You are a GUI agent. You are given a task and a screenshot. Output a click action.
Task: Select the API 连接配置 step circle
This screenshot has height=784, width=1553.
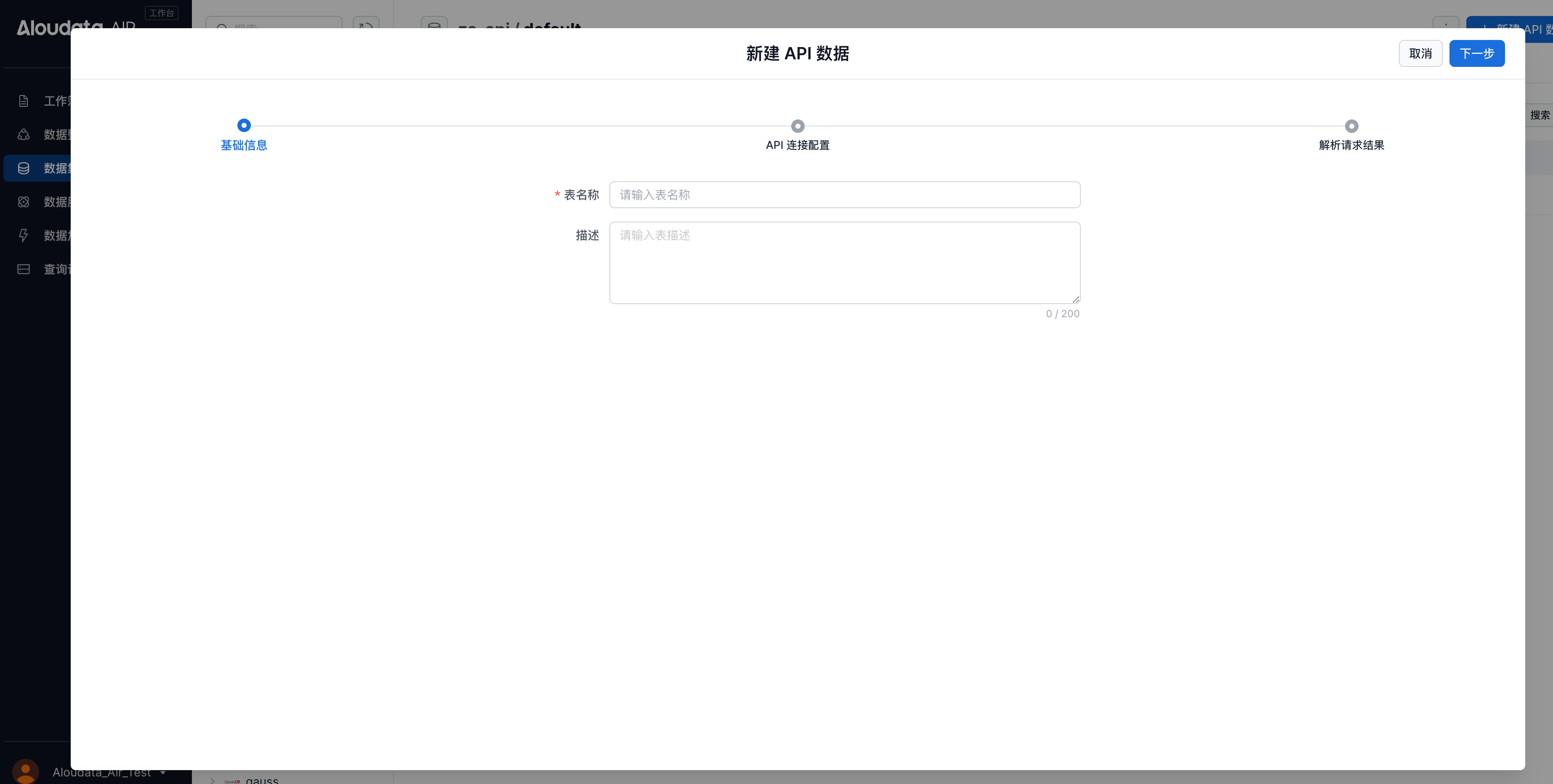point(798,126)
